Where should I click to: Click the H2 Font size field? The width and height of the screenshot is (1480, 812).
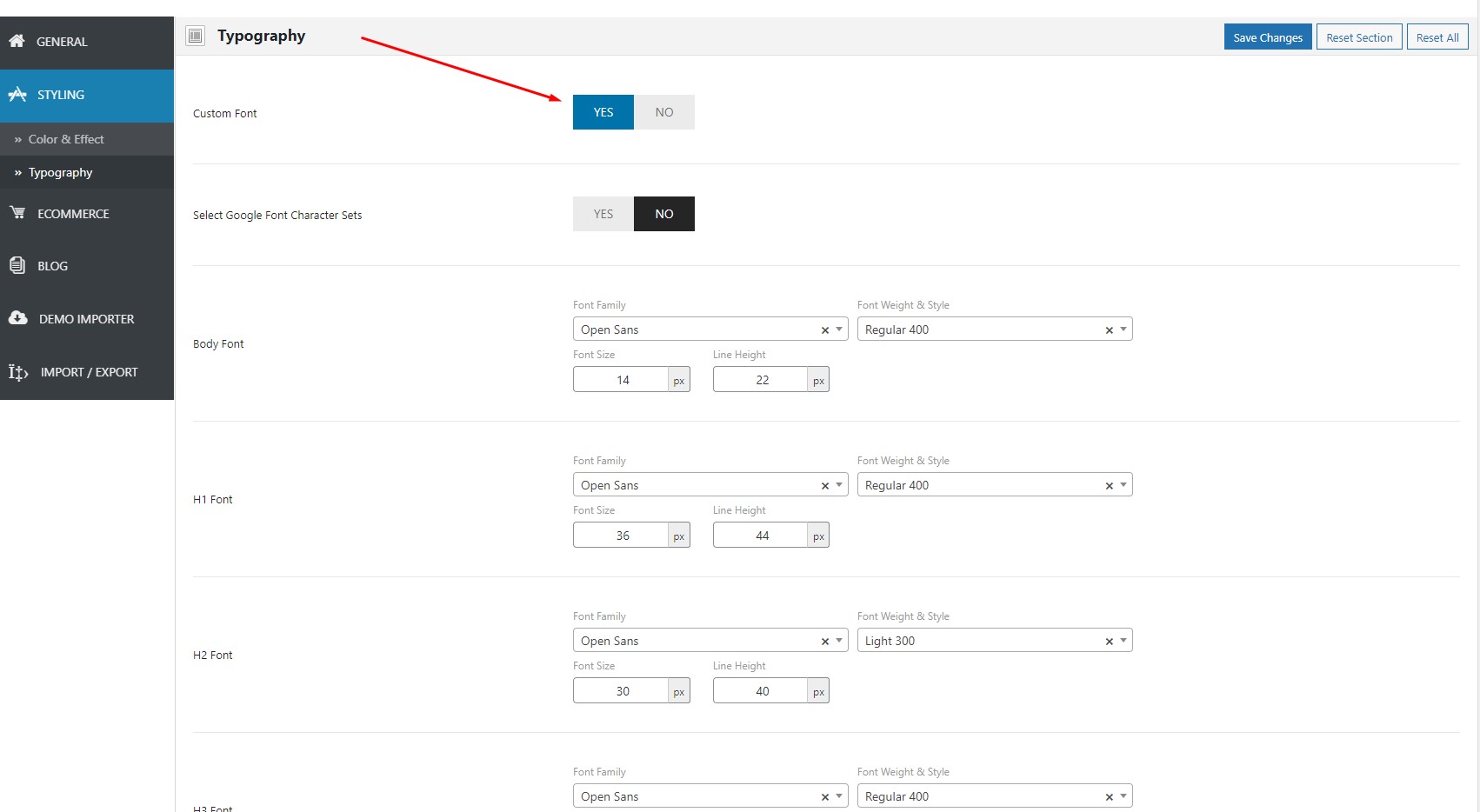[x=622, y=691]
